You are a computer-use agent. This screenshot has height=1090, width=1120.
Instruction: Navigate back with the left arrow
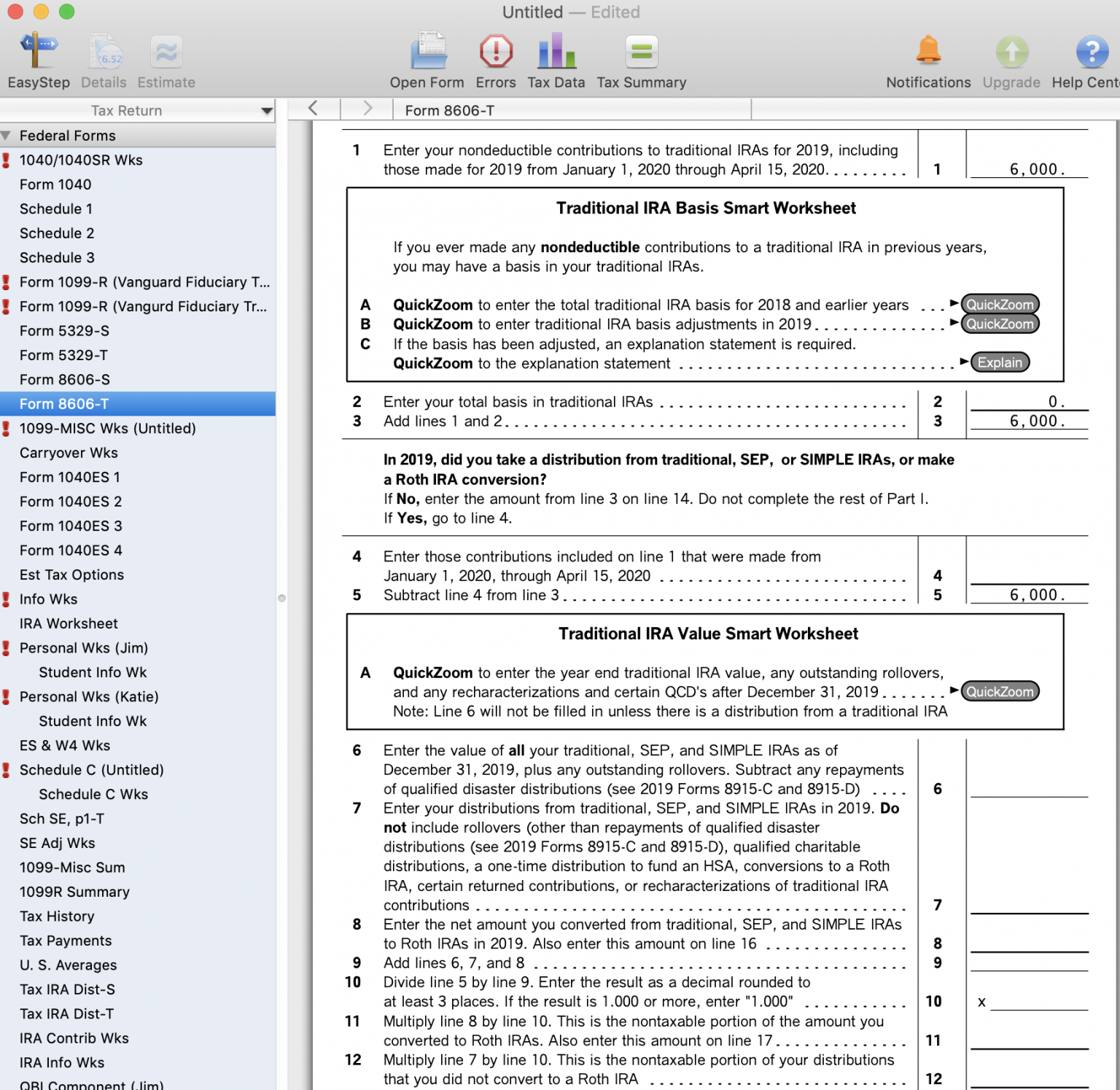pyautogui.click(x=314, y=108)
